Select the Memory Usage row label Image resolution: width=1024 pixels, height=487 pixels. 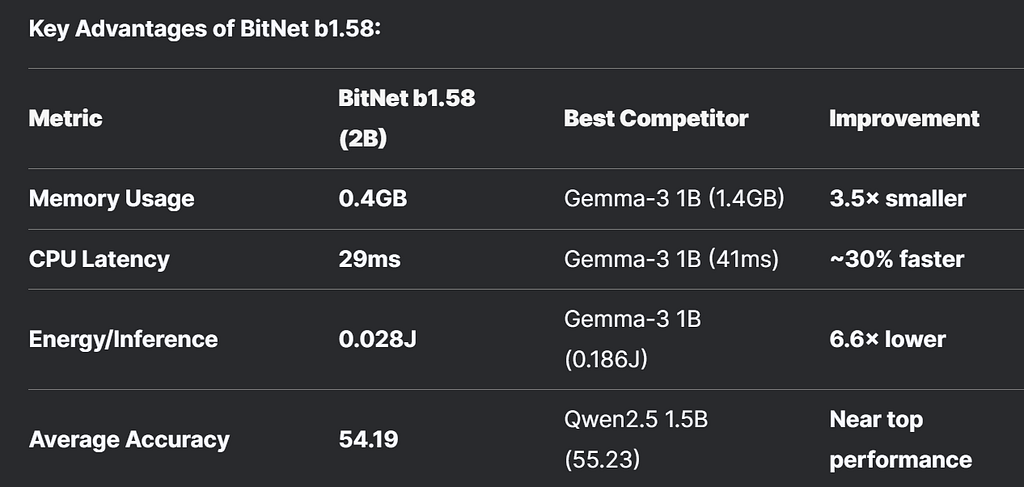[x=112, y=198]
